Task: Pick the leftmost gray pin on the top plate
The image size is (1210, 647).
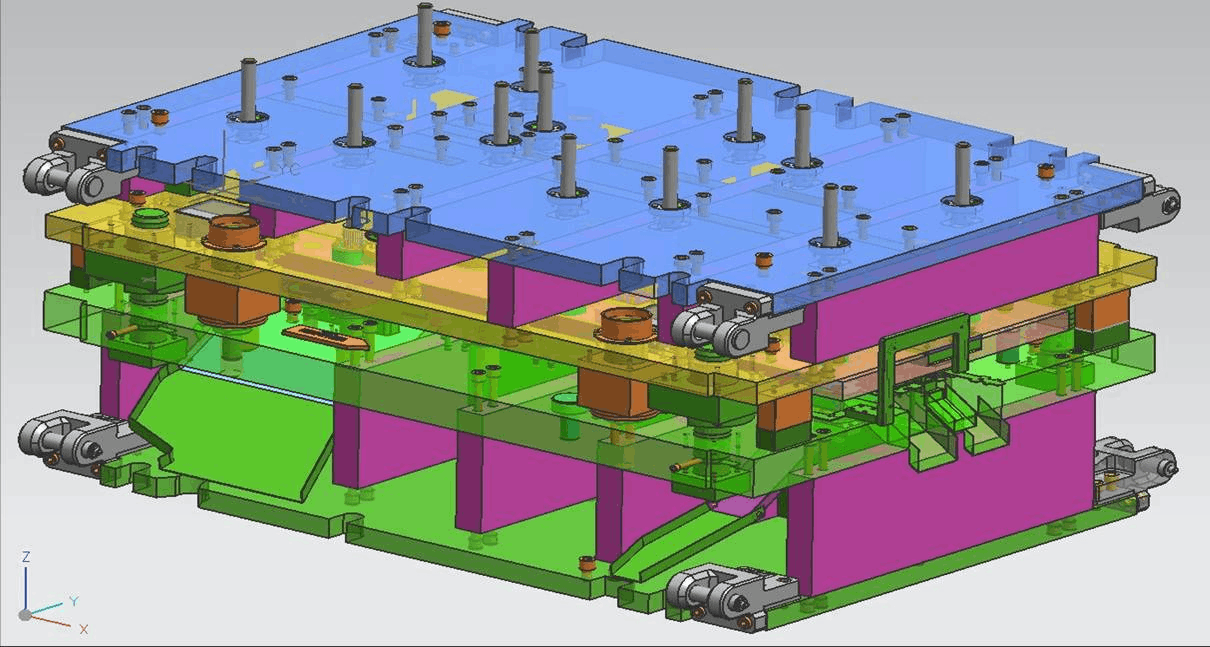Action: (x=248, y=88)
